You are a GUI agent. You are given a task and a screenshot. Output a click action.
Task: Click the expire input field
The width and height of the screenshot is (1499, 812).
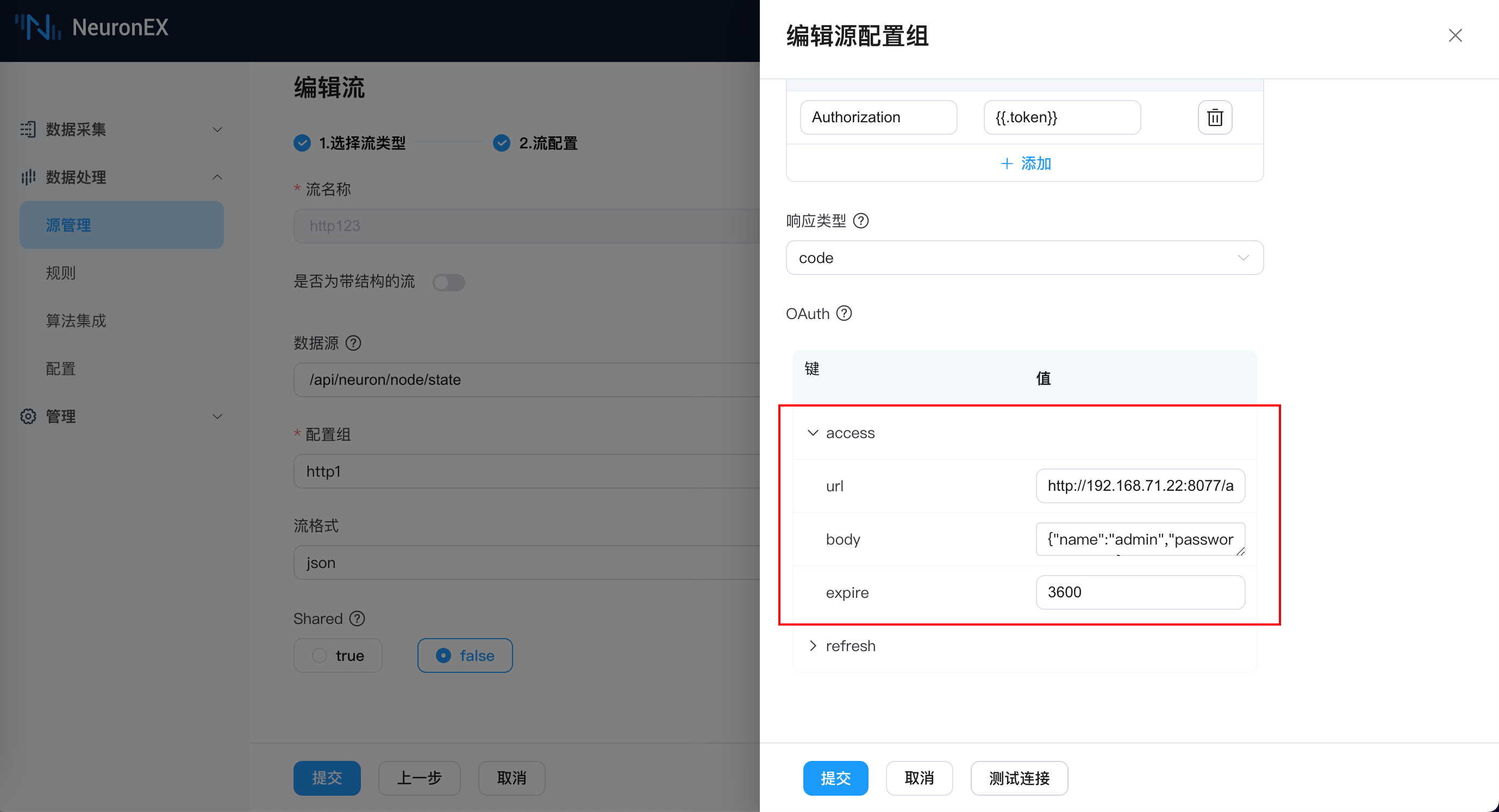pos(1139,592)
